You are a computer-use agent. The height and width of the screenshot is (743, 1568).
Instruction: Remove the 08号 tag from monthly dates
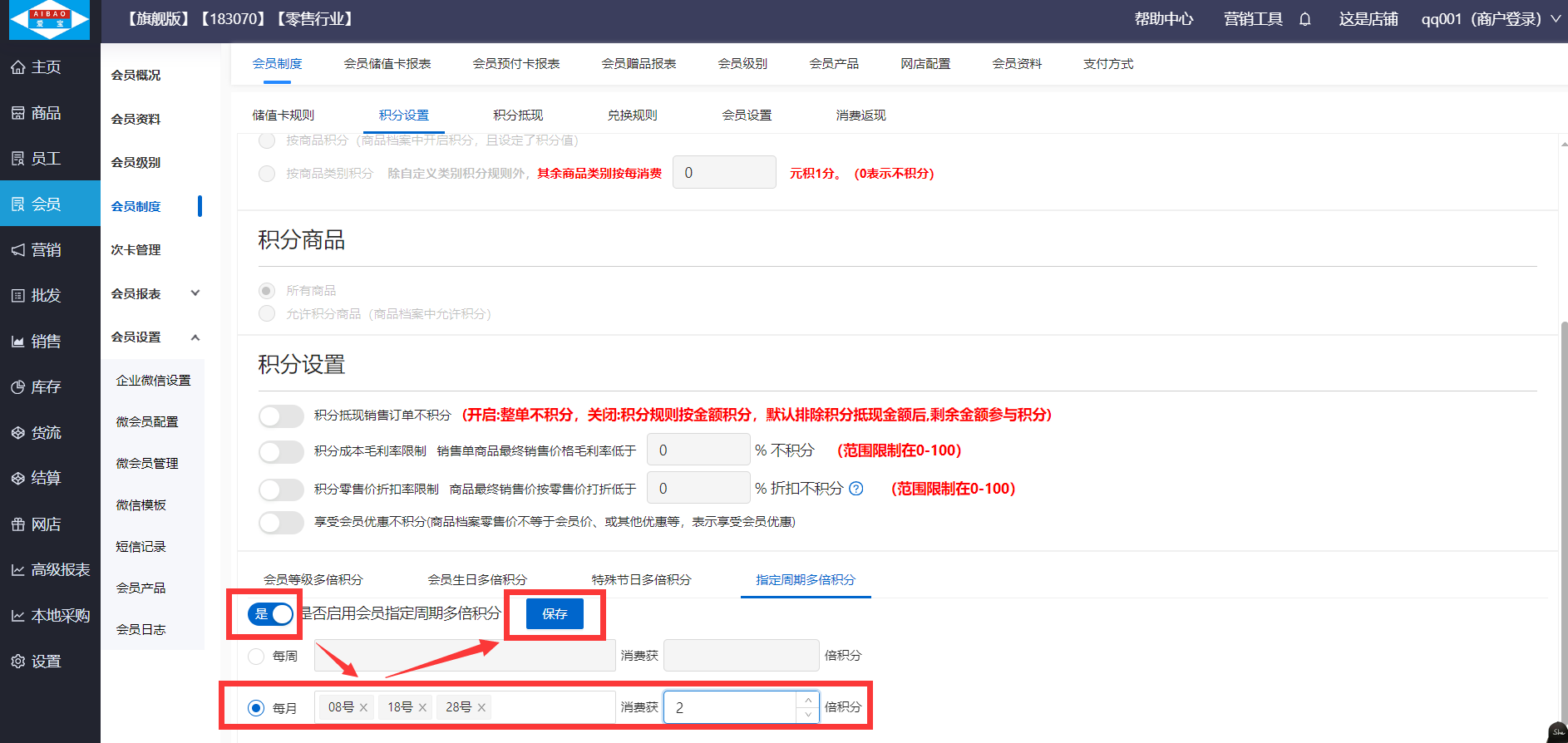(363, 708)
